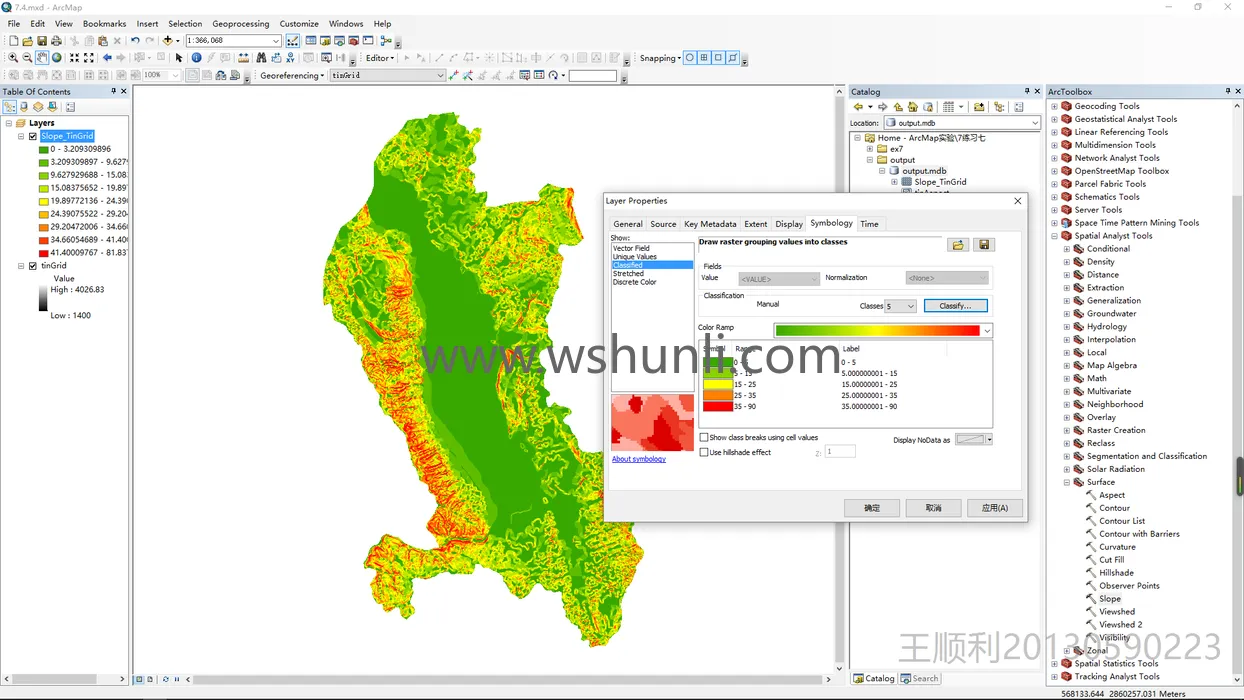Click the Undo arrow icon
This screenshot has height=700, width=1244.
[x=135, y=41]
